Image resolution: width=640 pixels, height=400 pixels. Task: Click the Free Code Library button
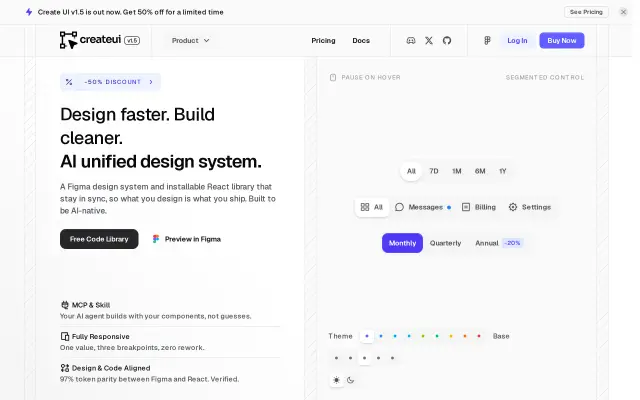pos(99,239)
